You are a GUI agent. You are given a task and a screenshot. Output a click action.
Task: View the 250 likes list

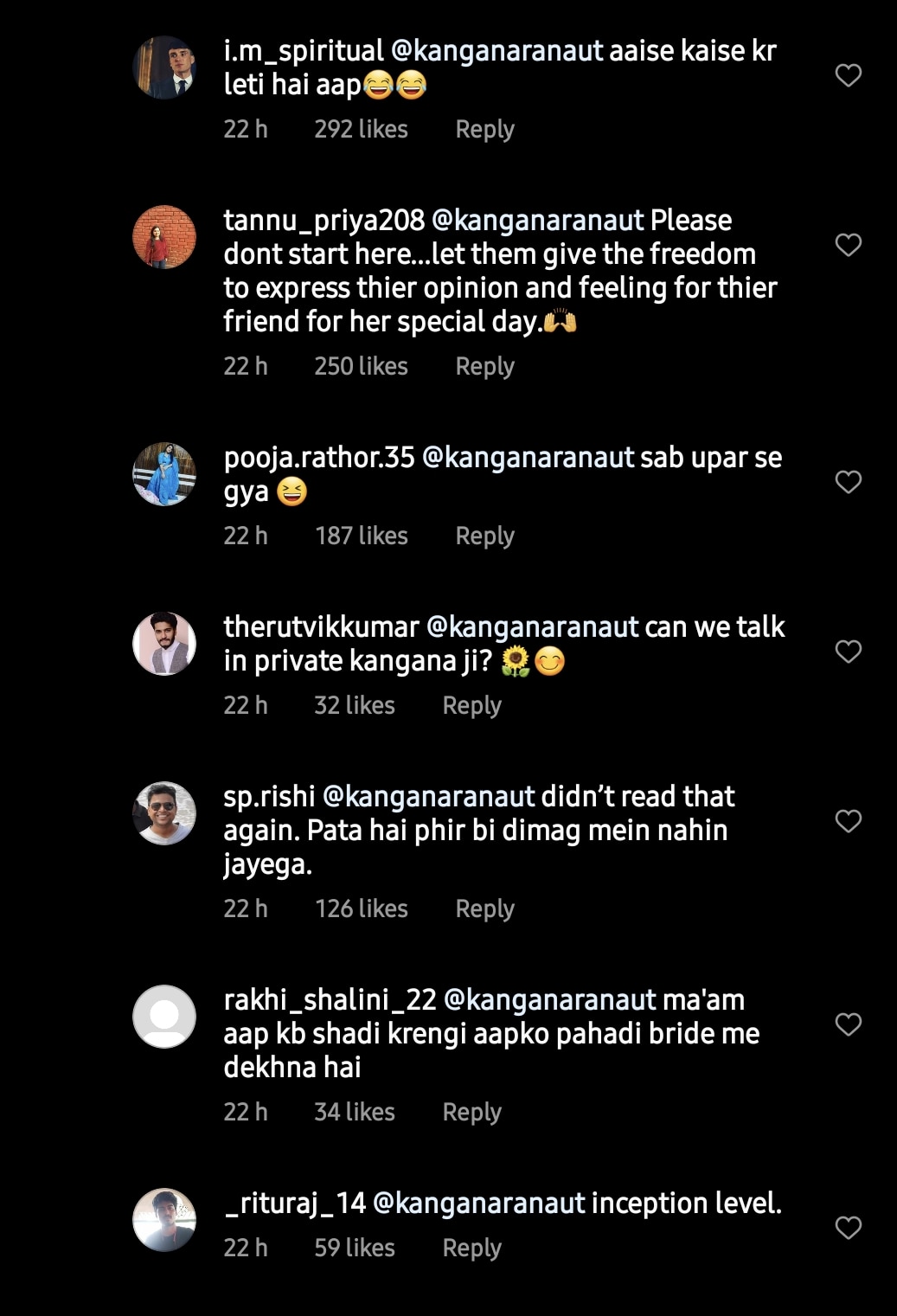361,367
